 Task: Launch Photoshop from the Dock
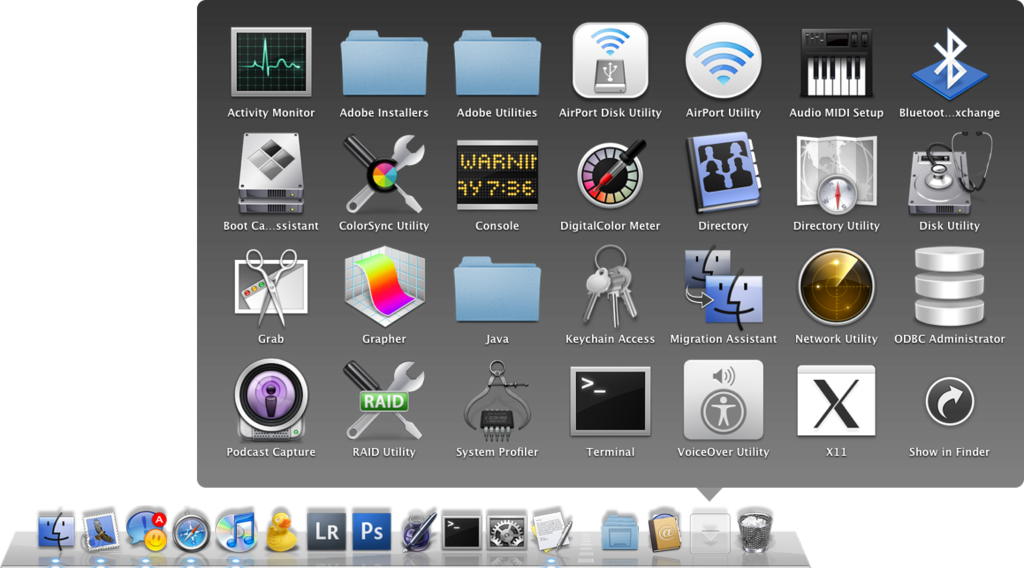pyautogui.click(x=372, y=531)
